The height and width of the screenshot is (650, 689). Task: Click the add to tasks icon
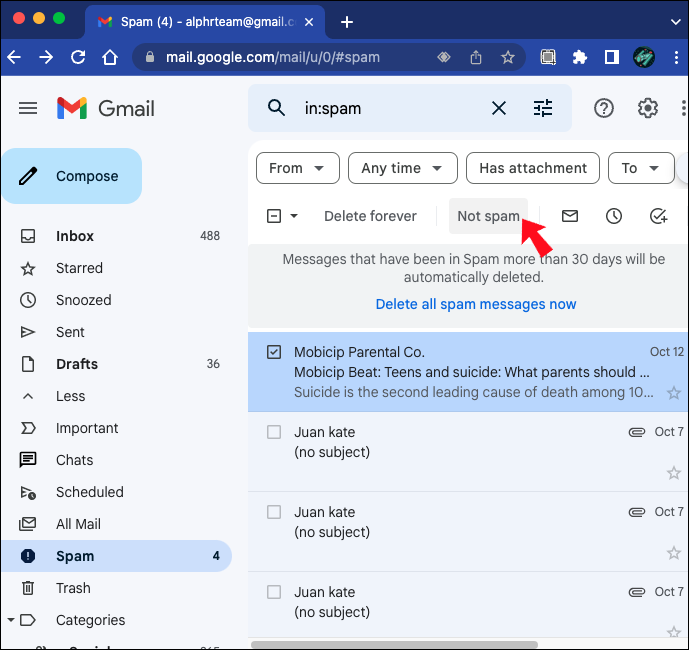[658, 216]
